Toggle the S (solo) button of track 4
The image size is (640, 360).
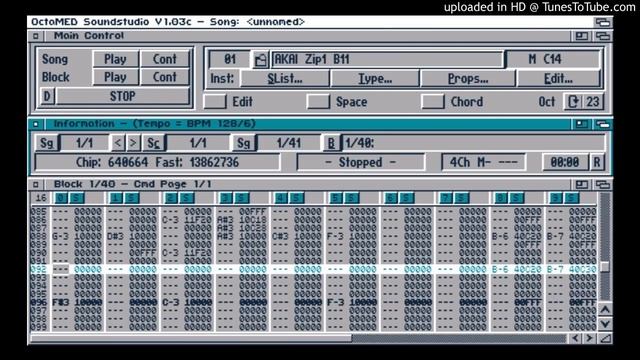point(296,198)
